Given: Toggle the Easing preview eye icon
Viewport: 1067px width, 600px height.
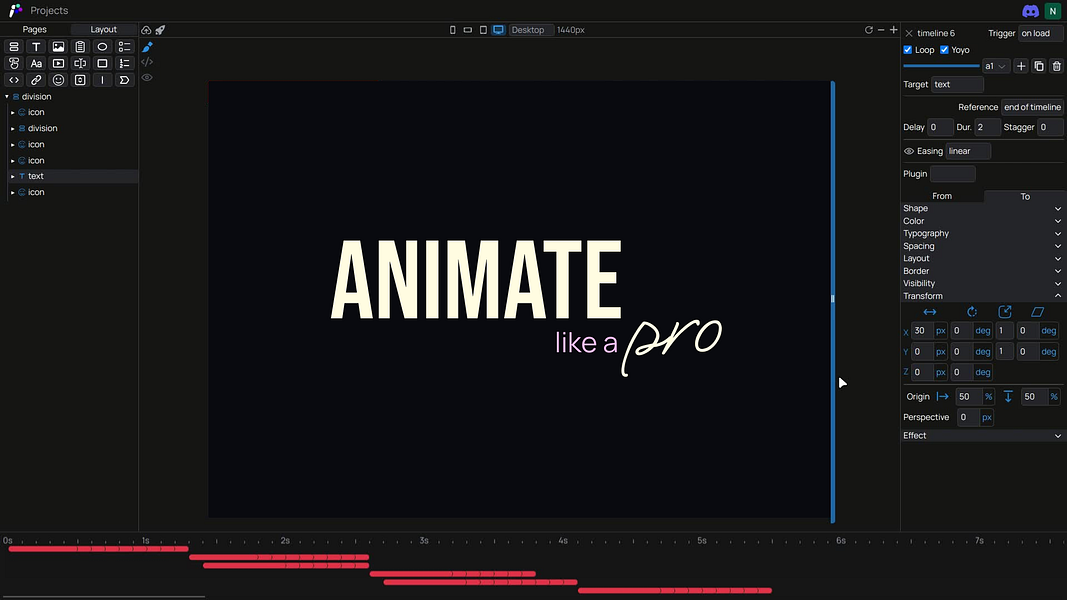Looking at the screenshot, I should pos(908,151).
